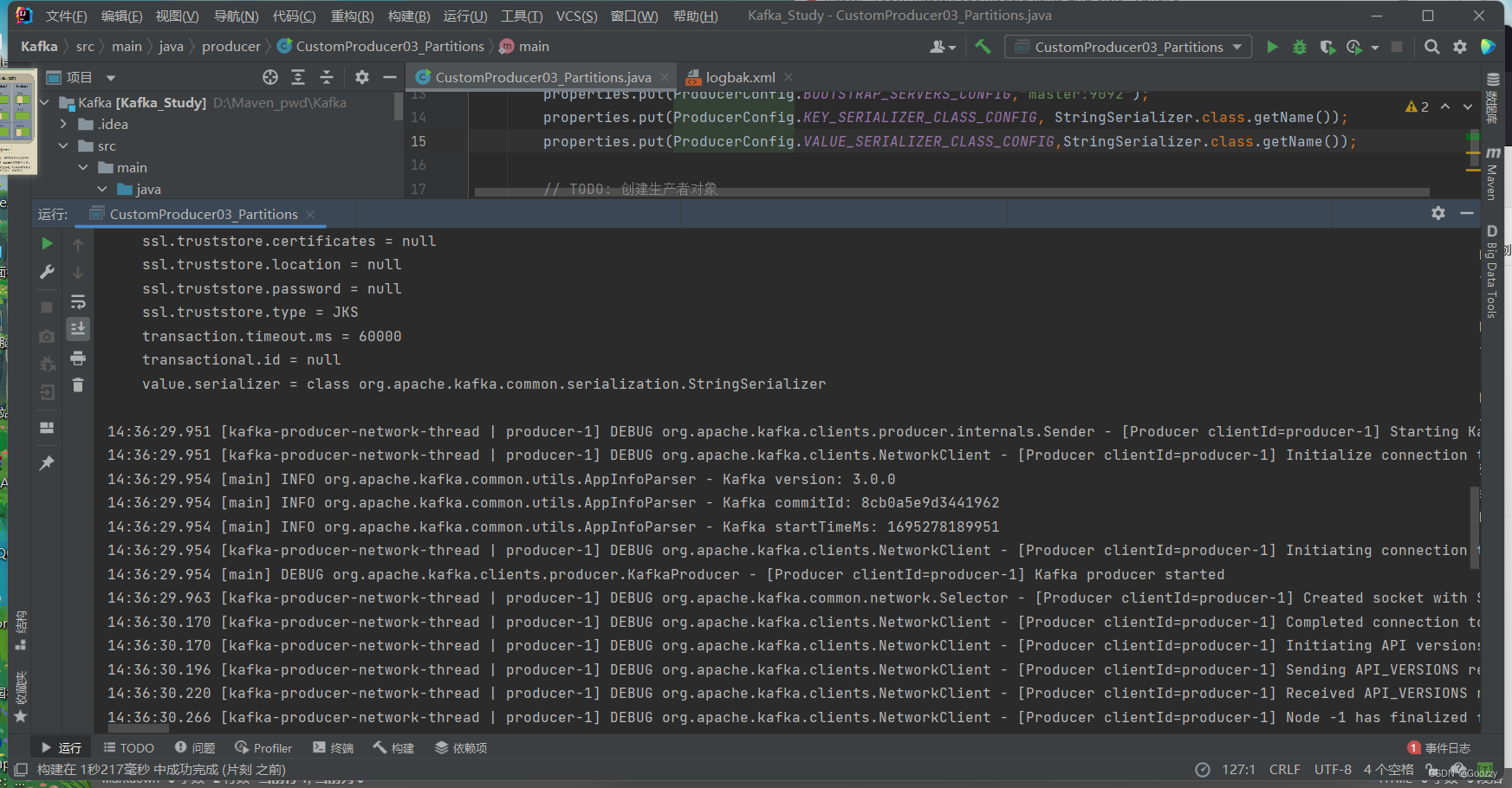
Task: Select opened file locate target icon in Project panel
Action: point(270,77)
